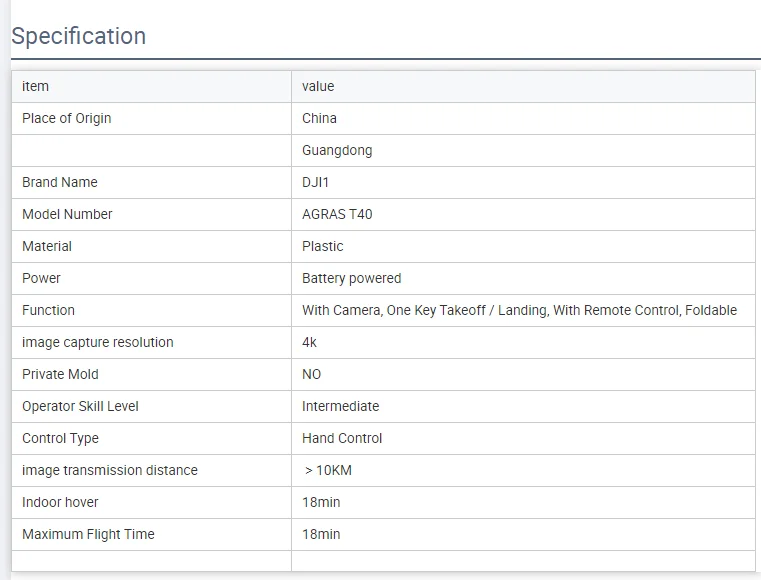761x580 pixels.
Task: Click the Hand Control value
Action: 342,438
